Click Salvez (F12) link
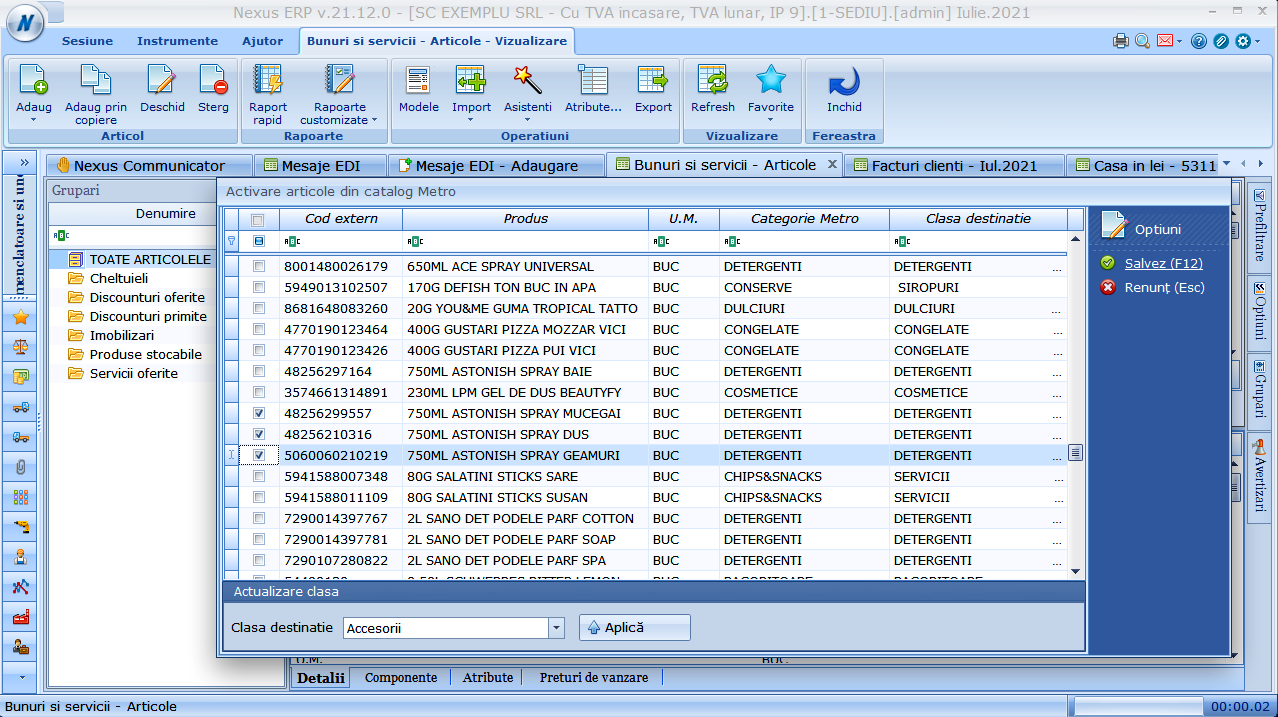This screenshot has width=1278, height=717. [x=1163, y=264]
